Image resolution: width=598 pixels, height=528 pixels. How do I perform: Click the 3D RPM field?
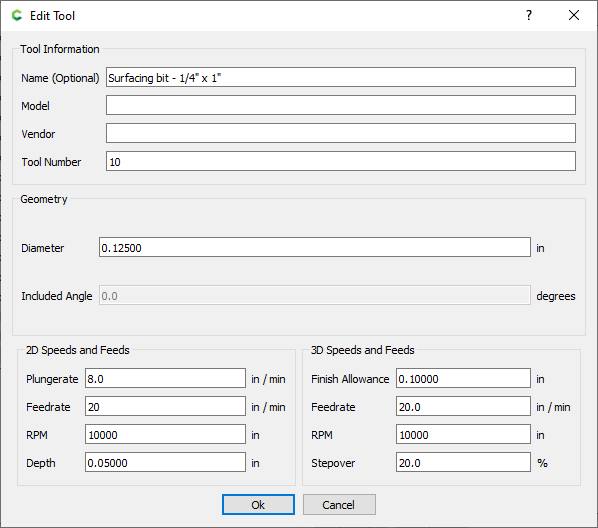coord(463,434)
